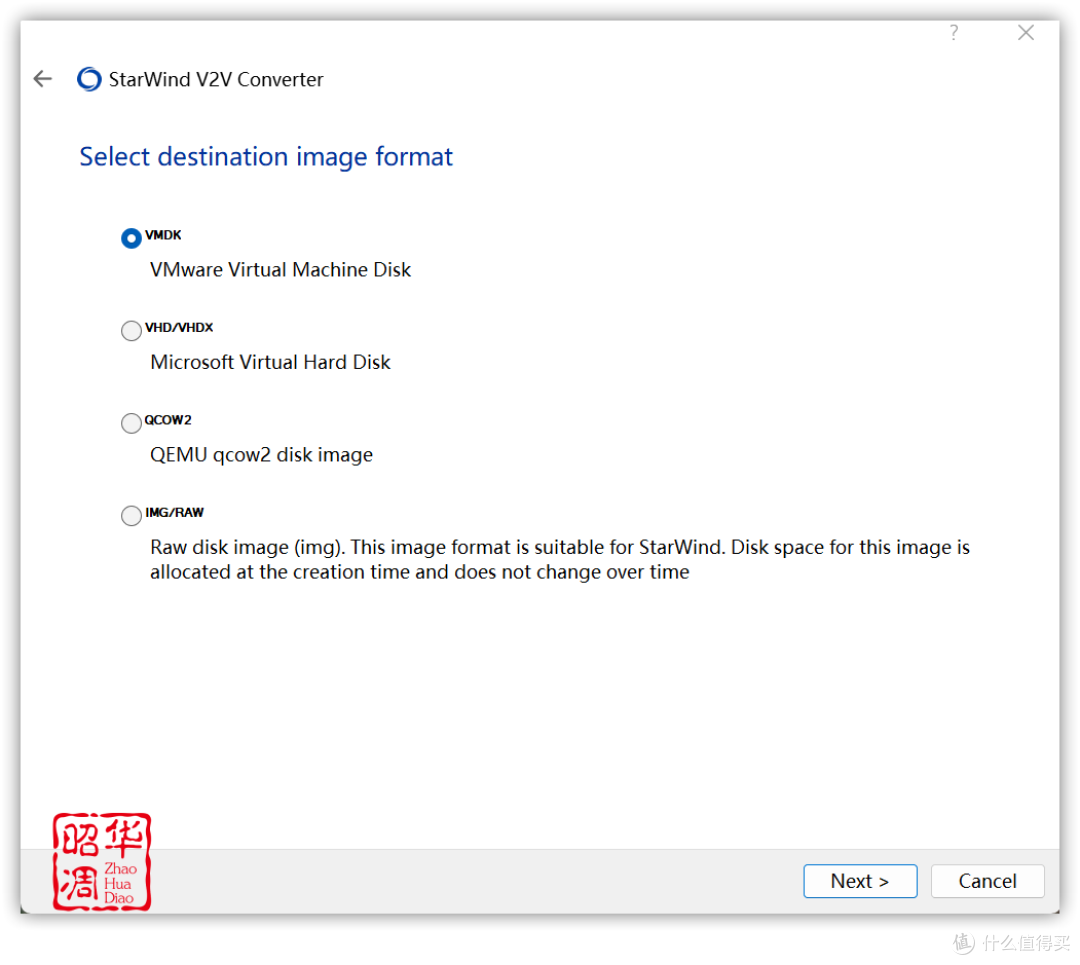1080x965 pixels.
Task: Click the 'Select destination image format' heading
Action: point(266,157)
